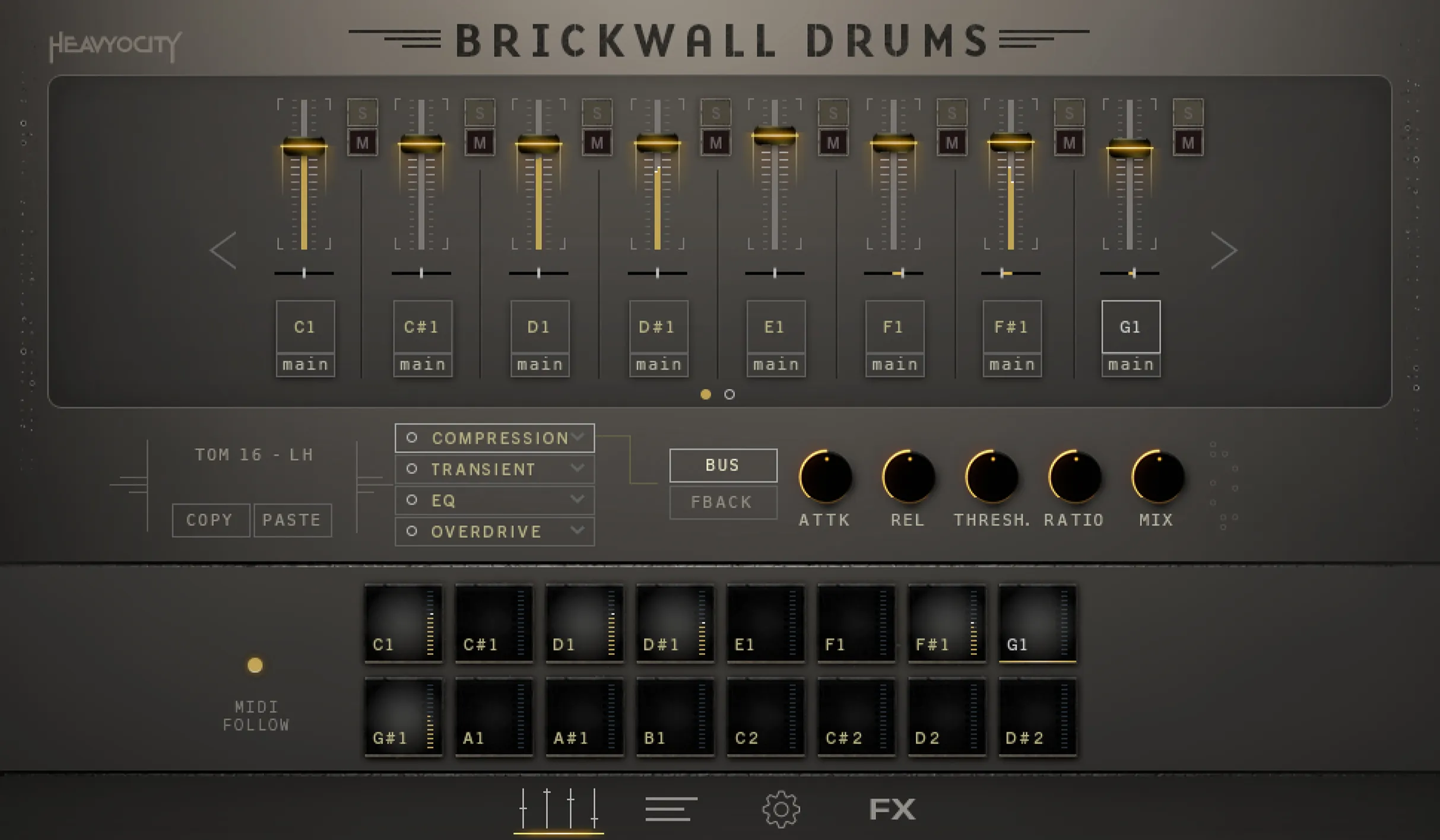Trigger the E1 drum pad

point(766,623)
